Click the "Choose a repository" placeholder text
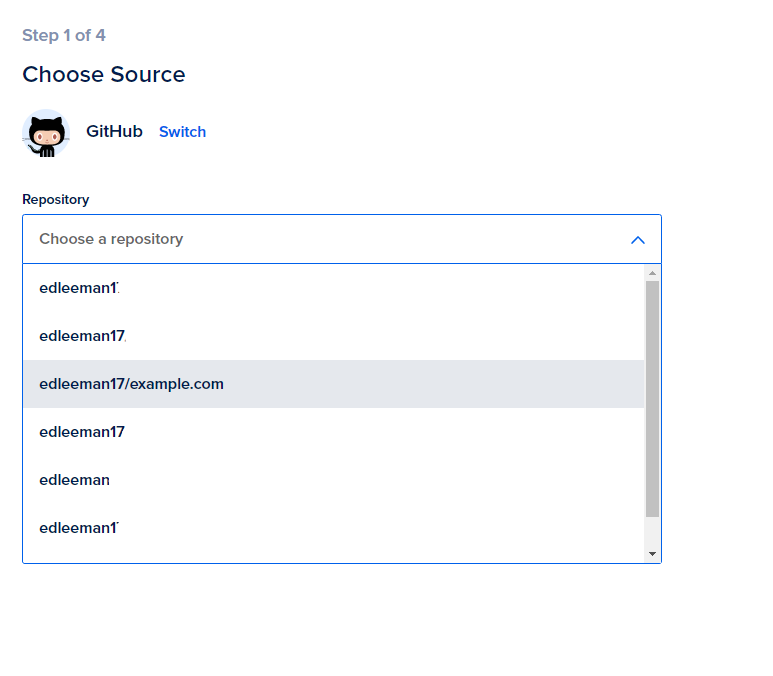Screen dimensions: 773x676 click(x=111, y=239)
